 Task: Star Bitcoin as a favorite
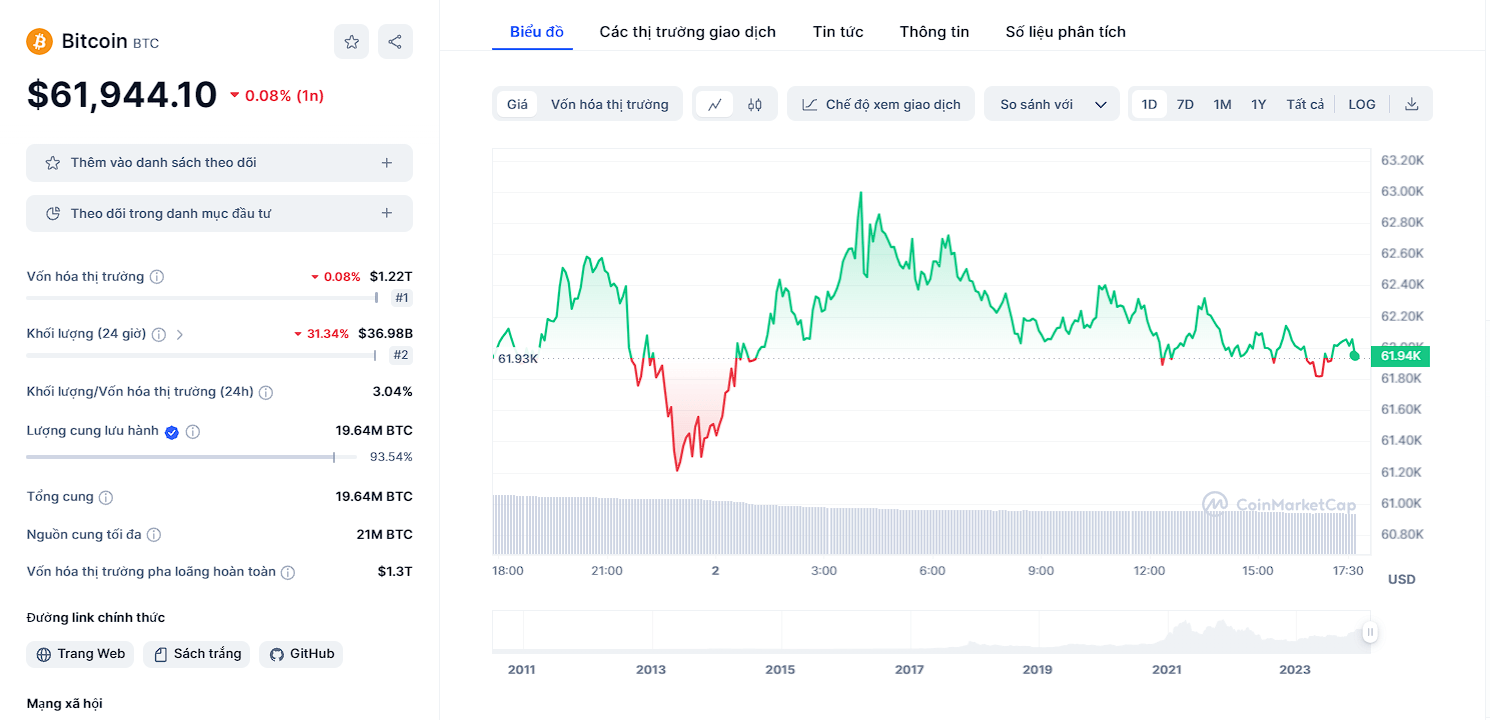(x=351, y=42)
